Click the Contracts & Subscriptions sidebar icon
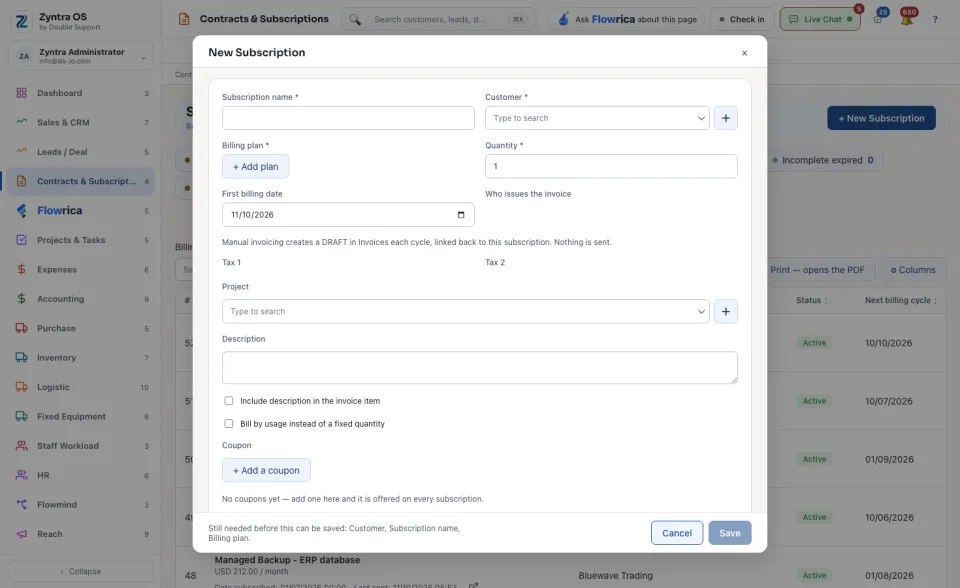Image resolution: width=960 pixels, height=588 pixels. 21,181
